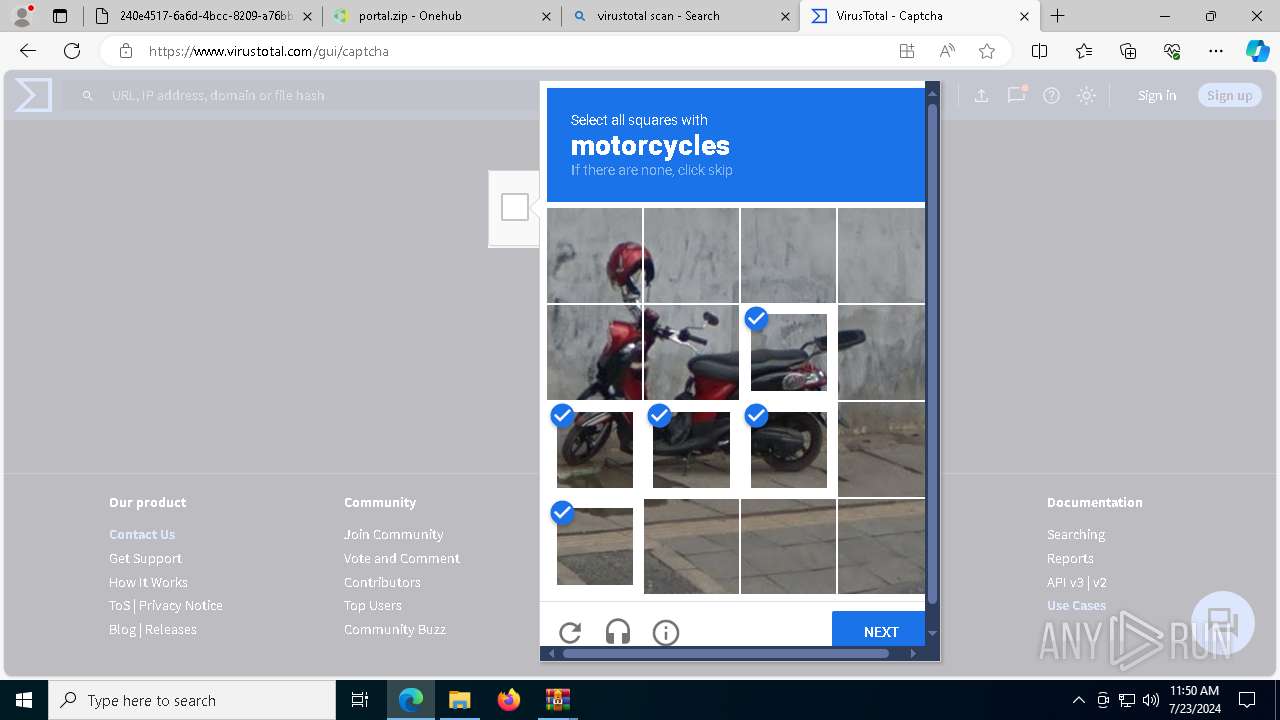Open Favorites list icon
This screenshot has width=1280, height=720.
1084,51
